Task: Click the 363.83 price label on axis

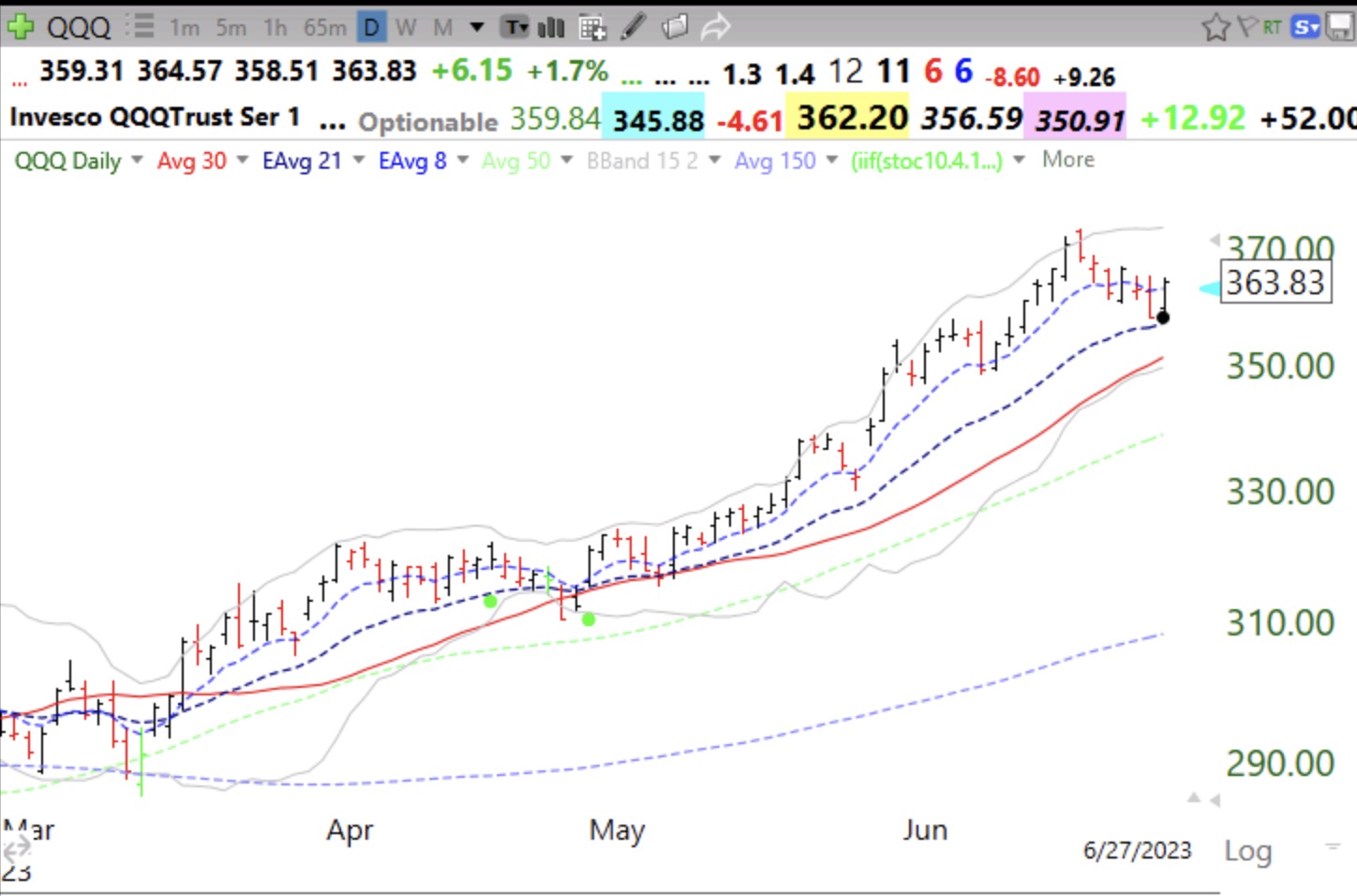Action: tap(1275, 282)
